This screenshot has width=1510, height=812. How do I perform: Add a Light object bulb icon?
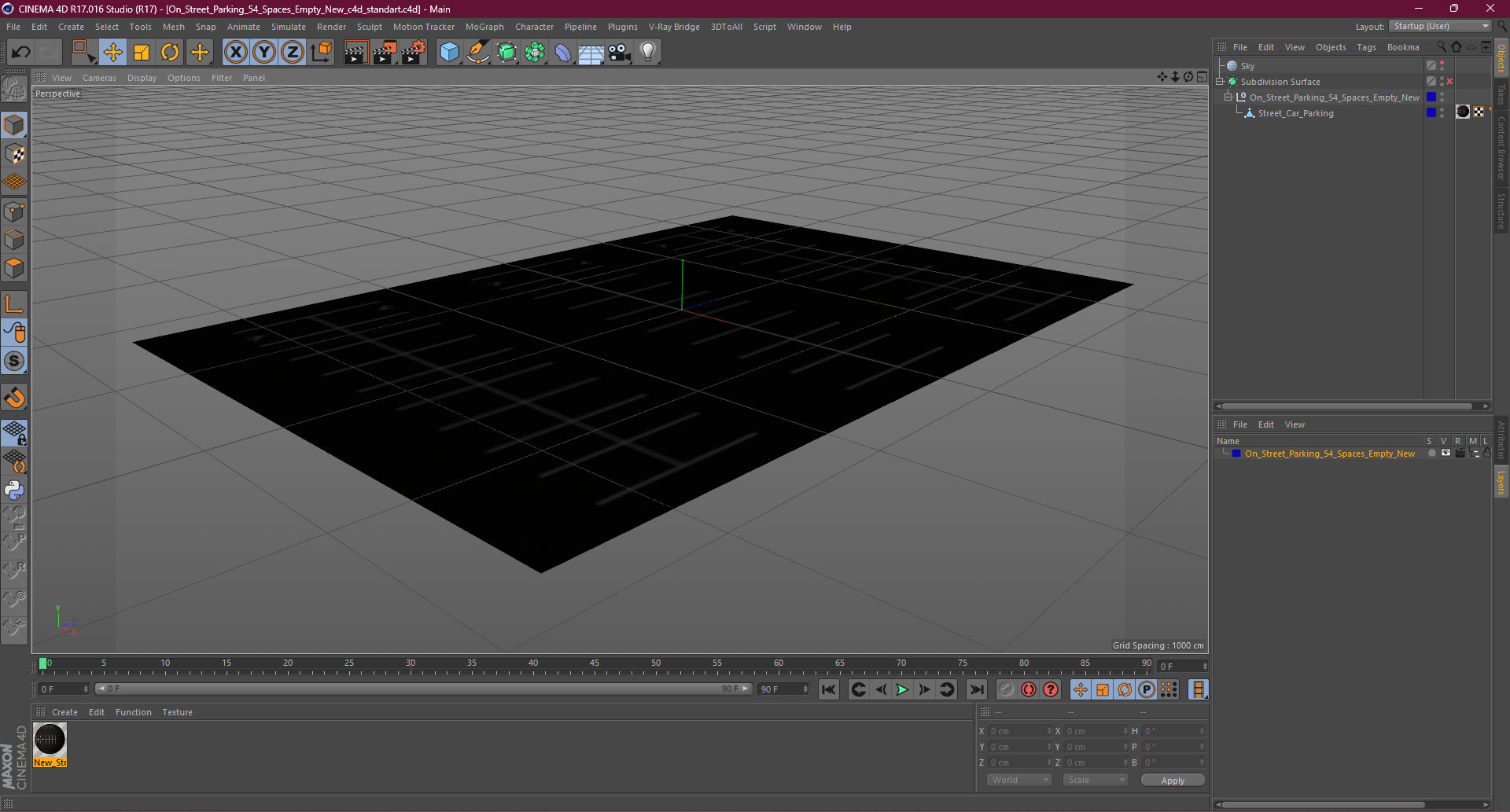648,53
